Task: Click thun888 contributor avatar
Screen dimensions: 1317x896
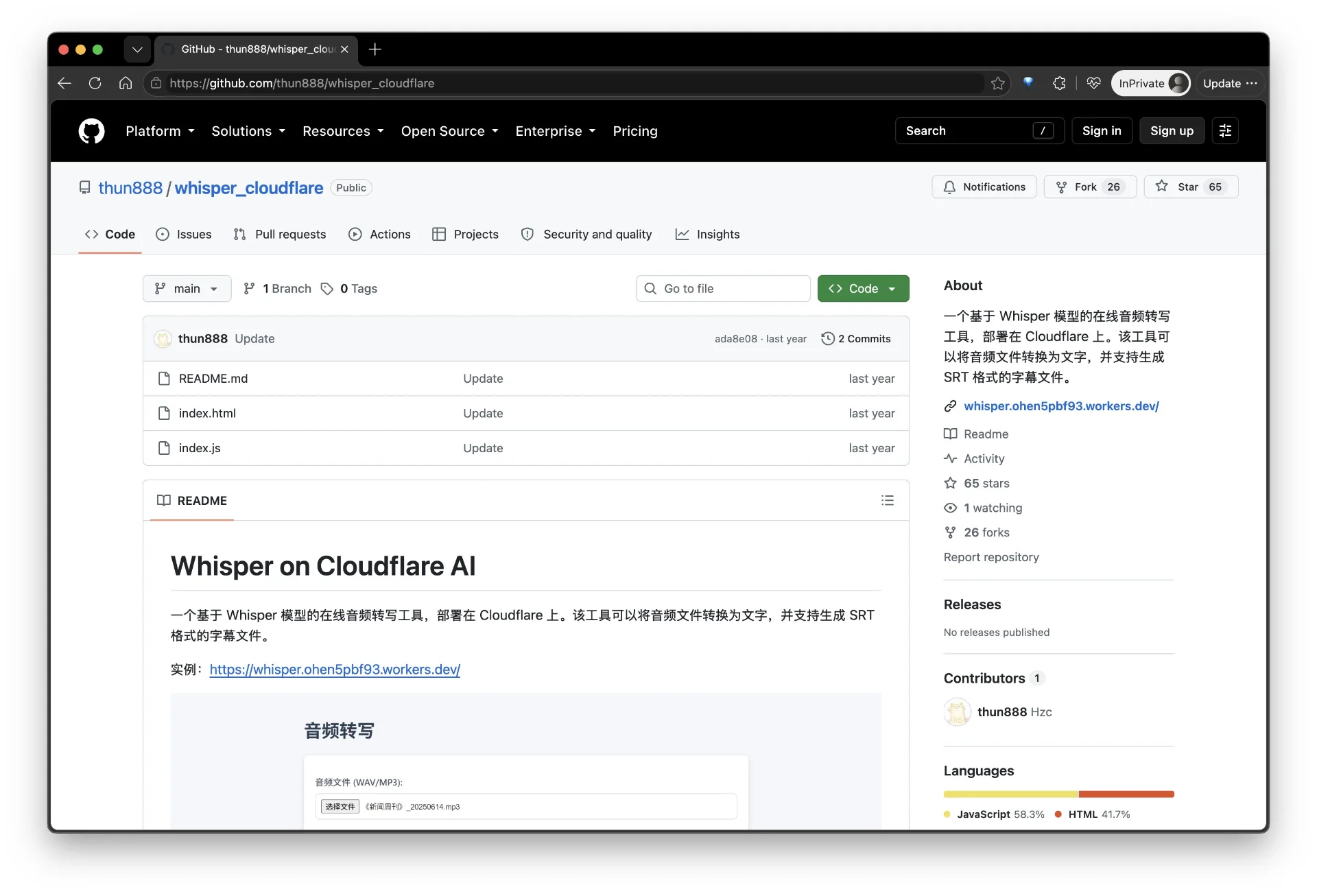Action: pyautogui.click(x=958, y=711)
